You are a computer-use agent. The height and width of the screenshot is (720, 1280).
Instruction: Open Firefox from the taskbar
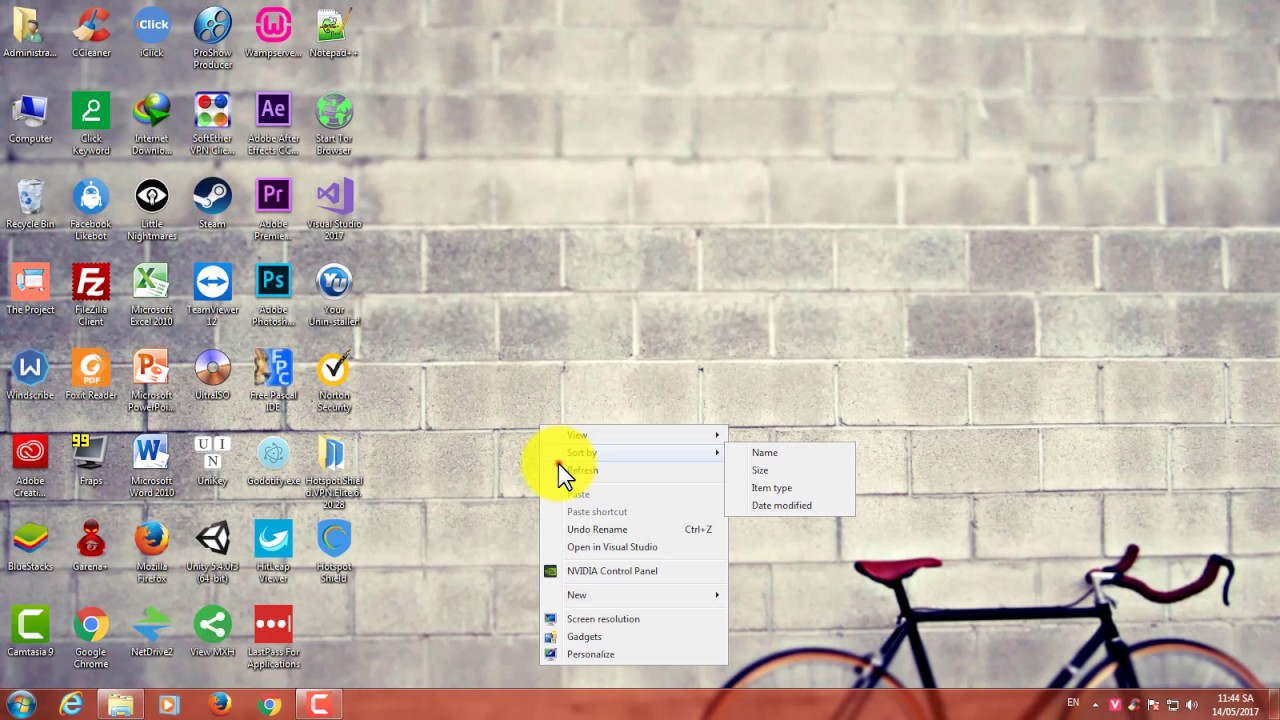(x=219, y=705)
